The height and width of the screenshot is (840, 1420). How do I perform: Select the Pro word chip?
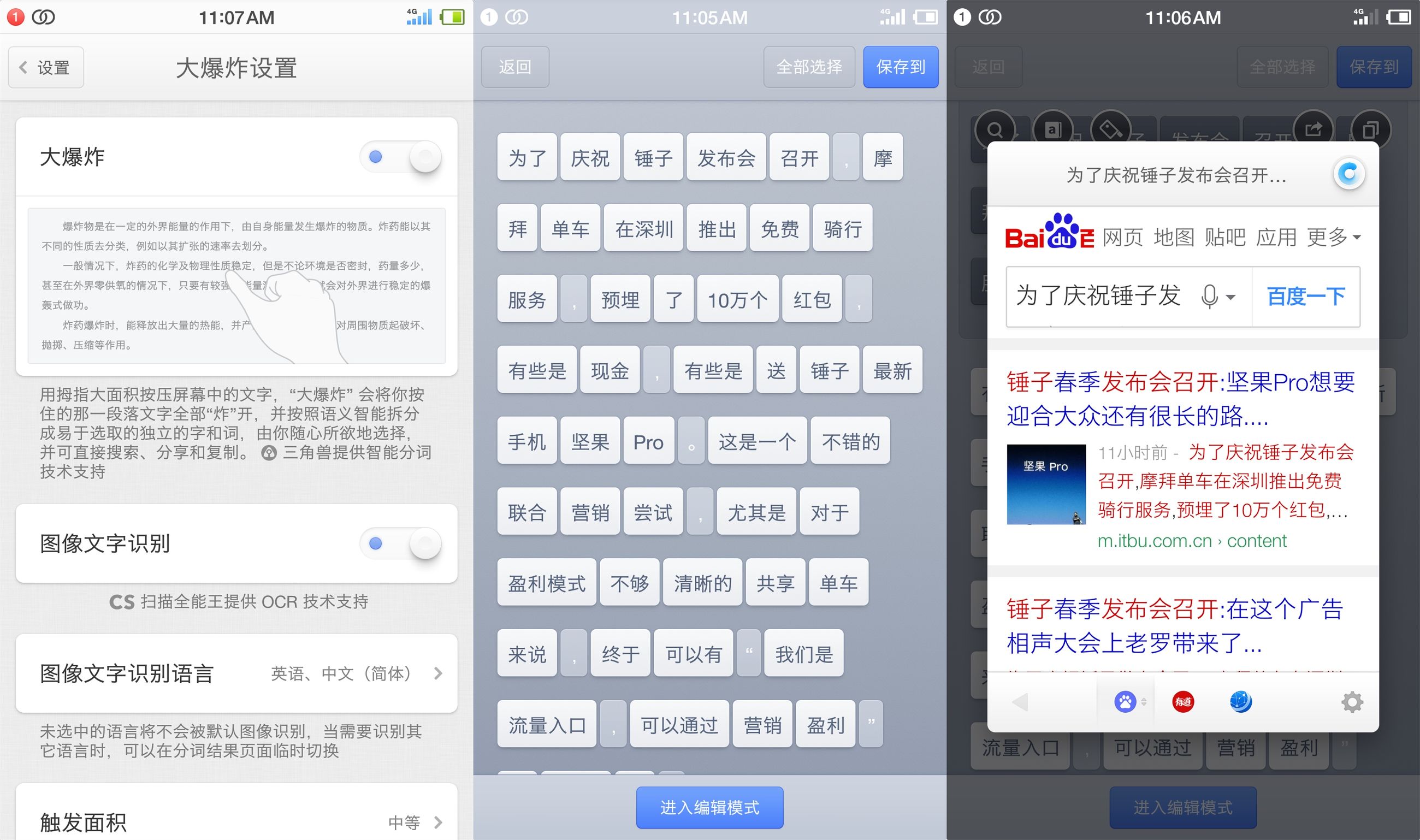649,441
